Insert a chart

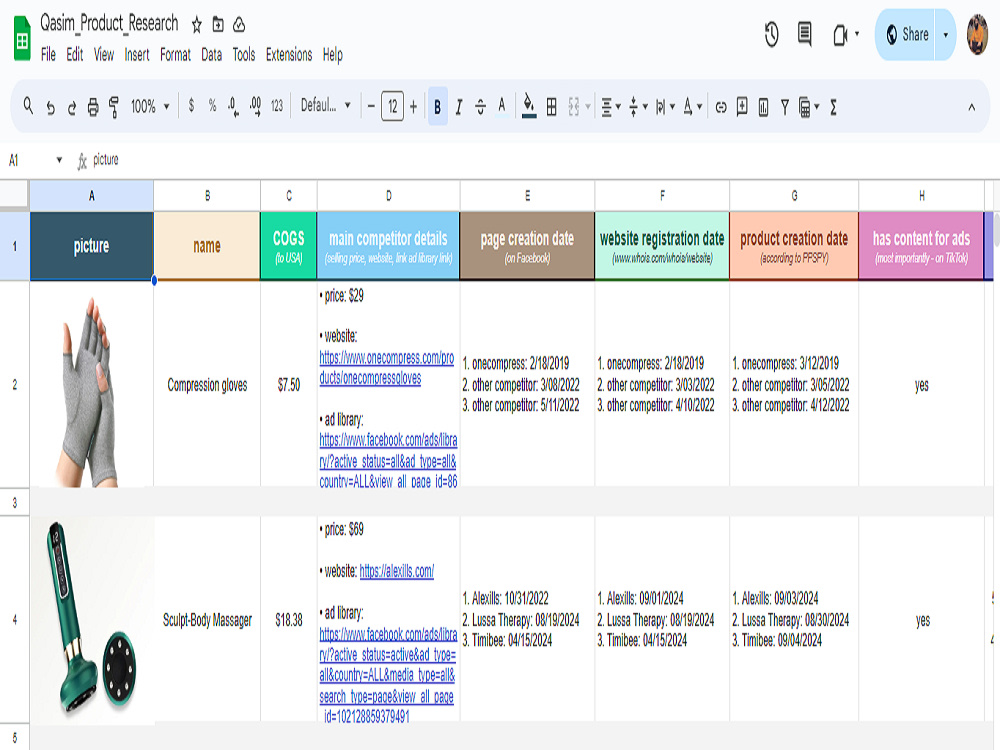click(763, 107)
